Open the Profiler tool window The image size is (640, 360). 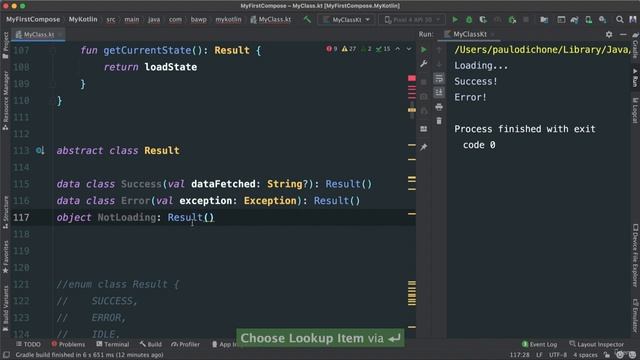186,344
